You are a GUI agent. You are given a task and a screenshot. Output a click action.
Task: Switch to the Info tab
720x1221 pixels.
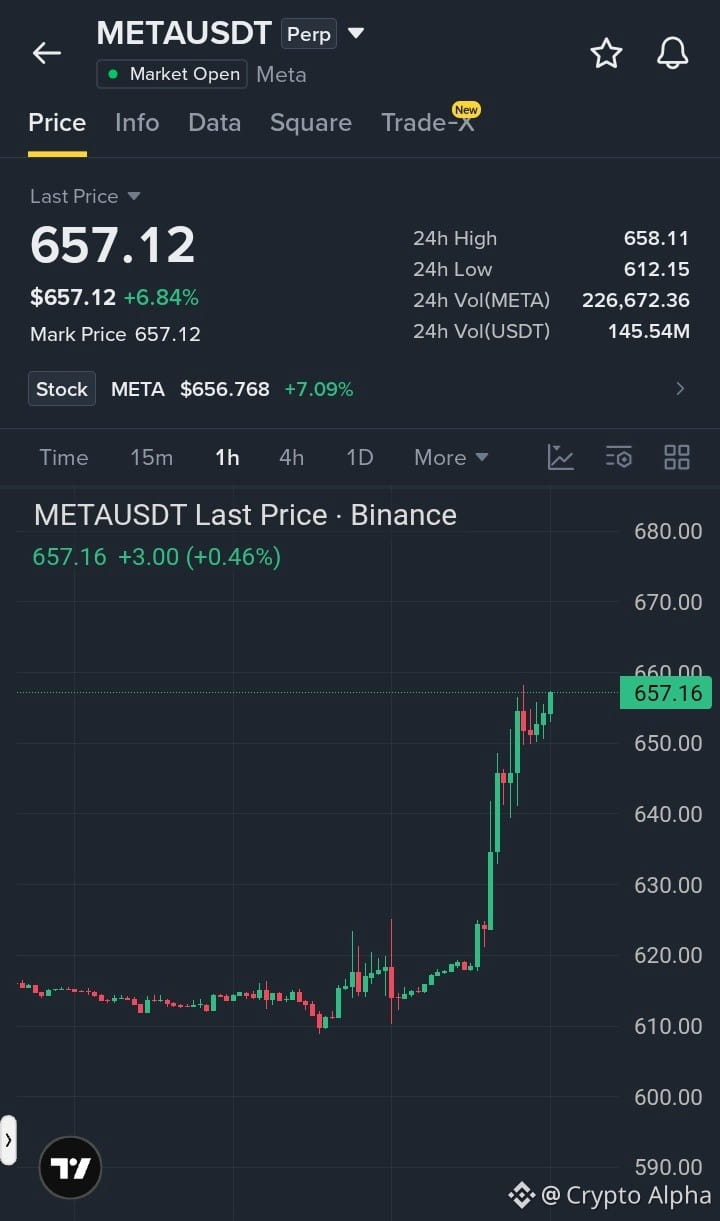click(x=137, y=122)
